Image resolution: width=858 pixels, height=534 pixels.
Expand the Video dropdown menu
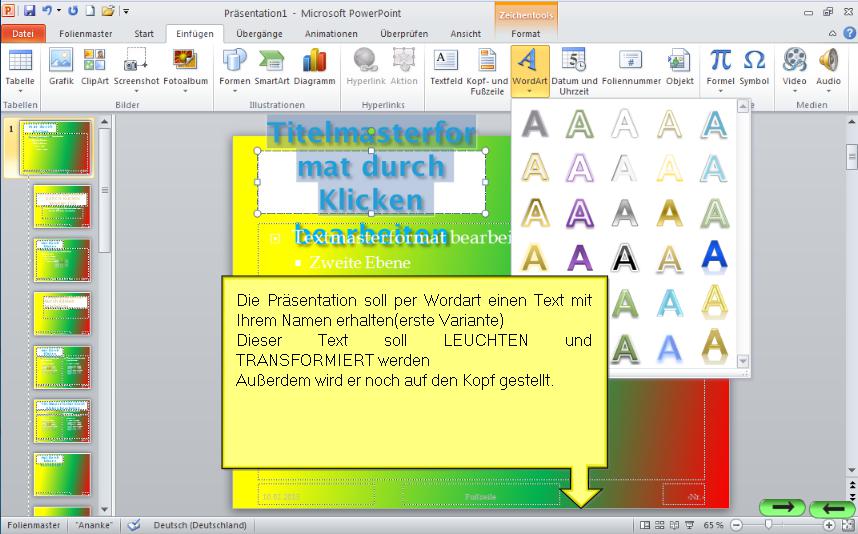(x=794, y=91)
